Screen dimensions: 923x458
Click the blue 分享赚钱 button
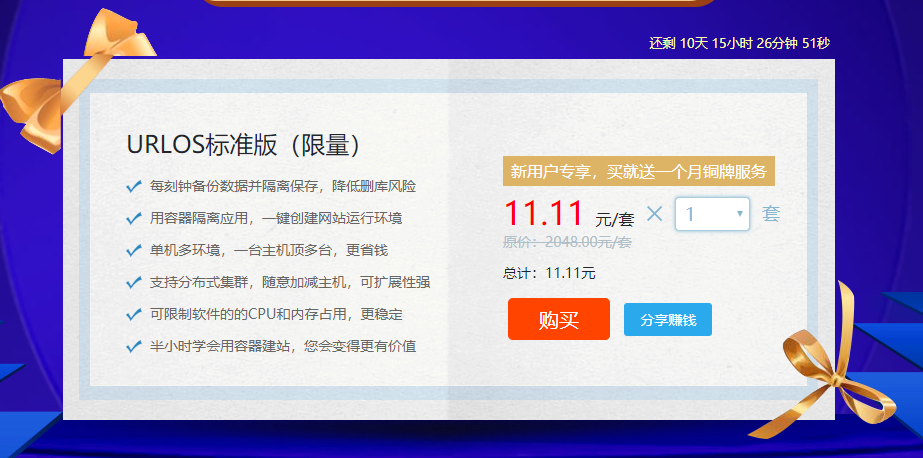click(x=668, y=320)
